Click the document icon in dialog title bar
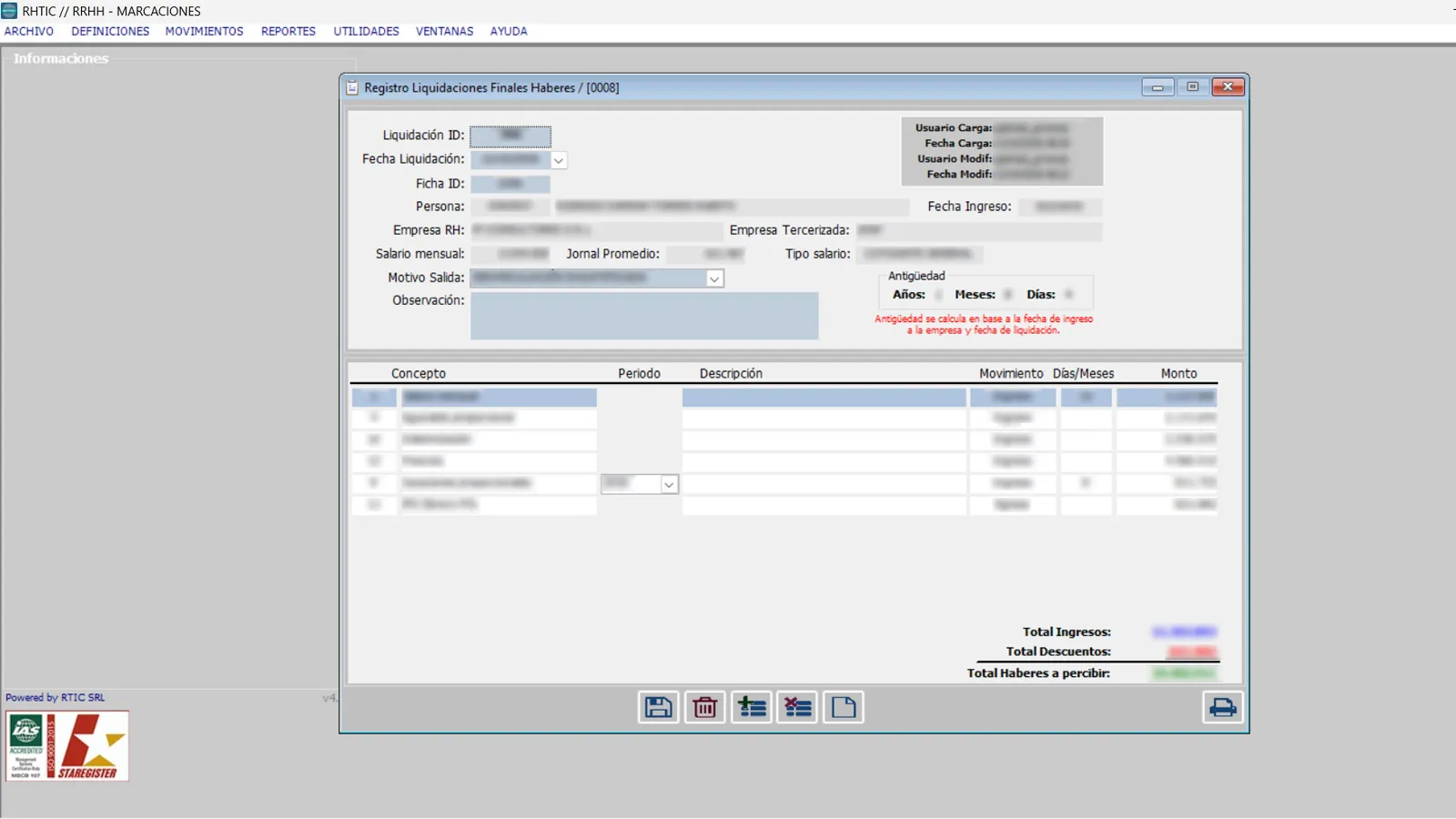The image size is (1456, 819). [352, 87]
